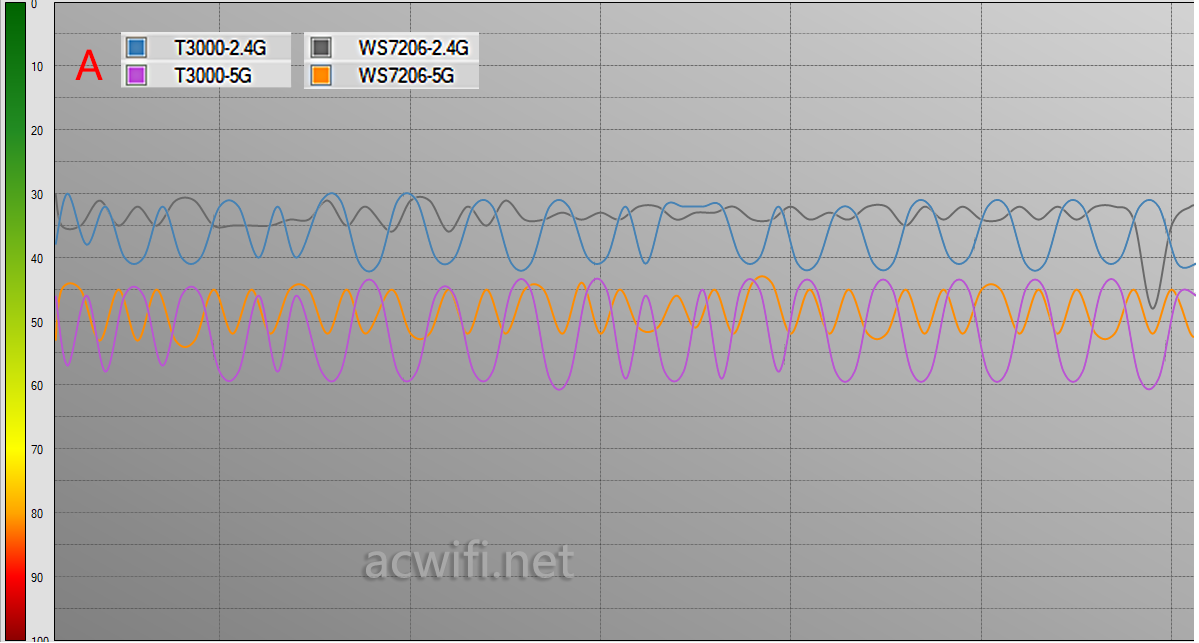Click the "30" value on the vertical axis
Viewport: 1199px width, 643px height.
(37, 195)
